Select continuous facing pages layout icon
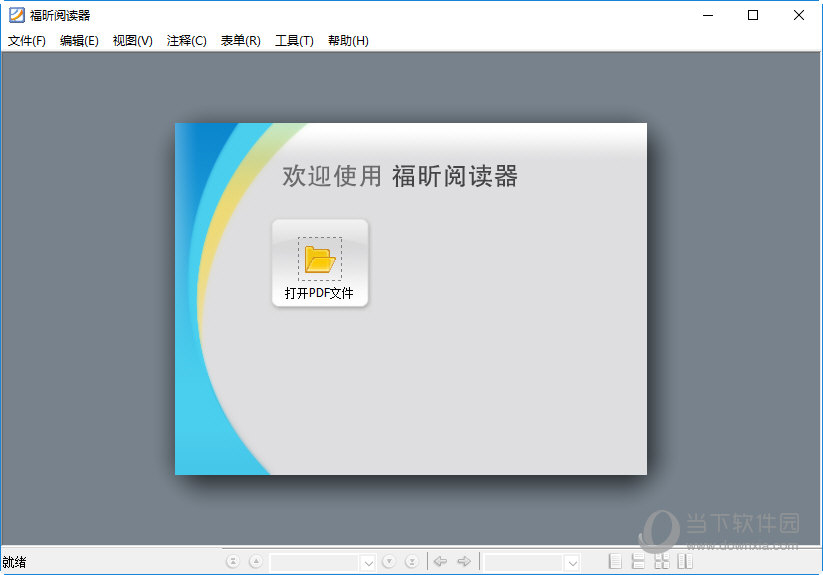 pos(662,561)
